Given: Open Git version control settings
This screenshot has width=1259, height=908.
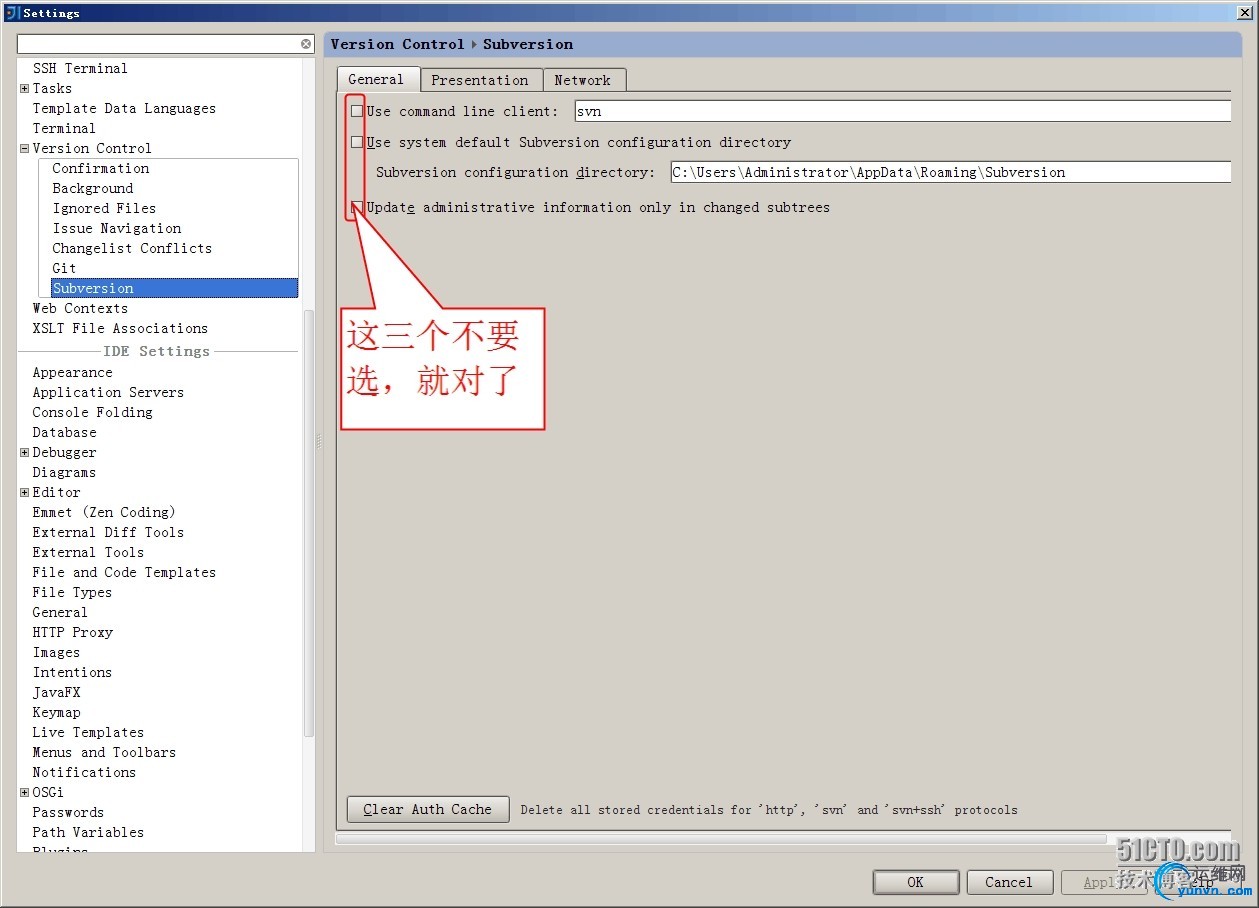Looking at the screenshot, I should click(64, 268).
